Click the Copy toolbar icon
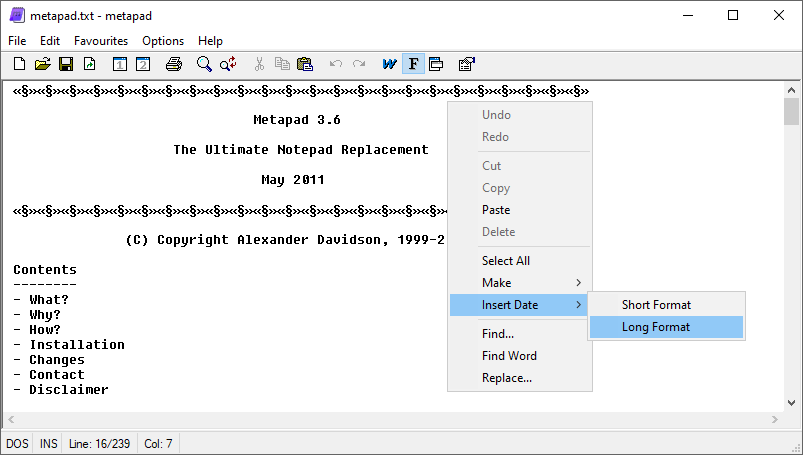803x455 pixels. pyautogui.click(x=282, y=64)
